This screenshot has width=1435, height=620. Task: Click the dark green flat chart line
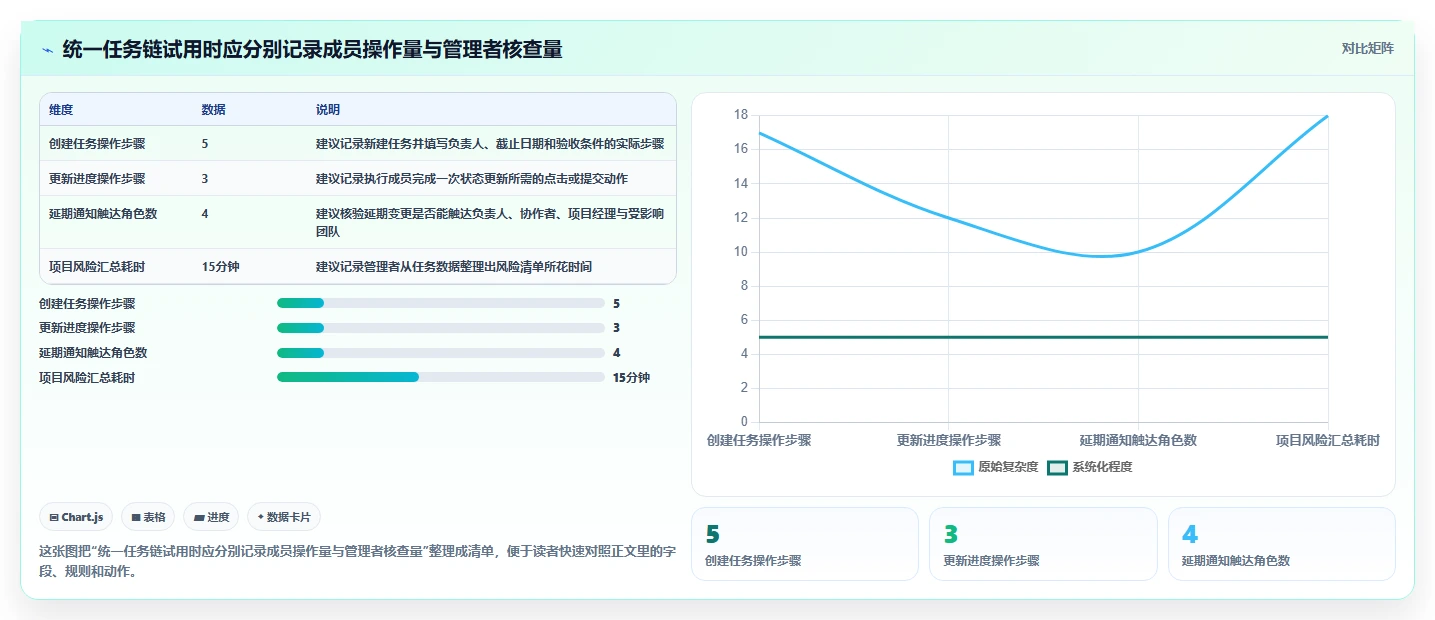pos(1043,337)
